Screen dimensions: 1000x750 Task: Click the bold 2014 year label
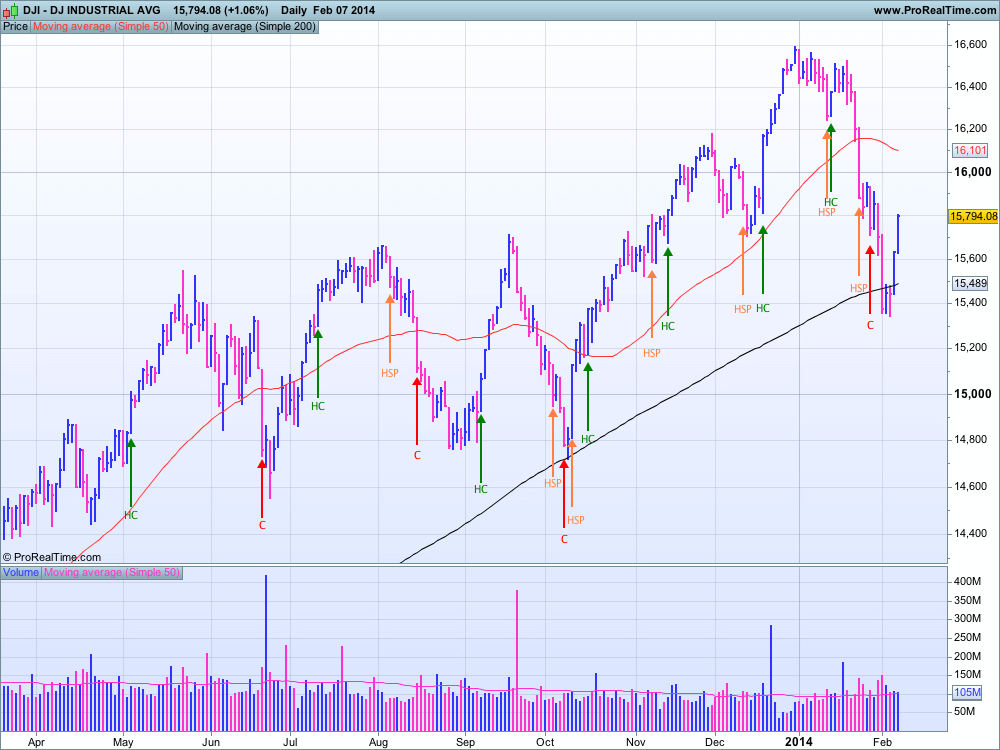tap(799, 742)
